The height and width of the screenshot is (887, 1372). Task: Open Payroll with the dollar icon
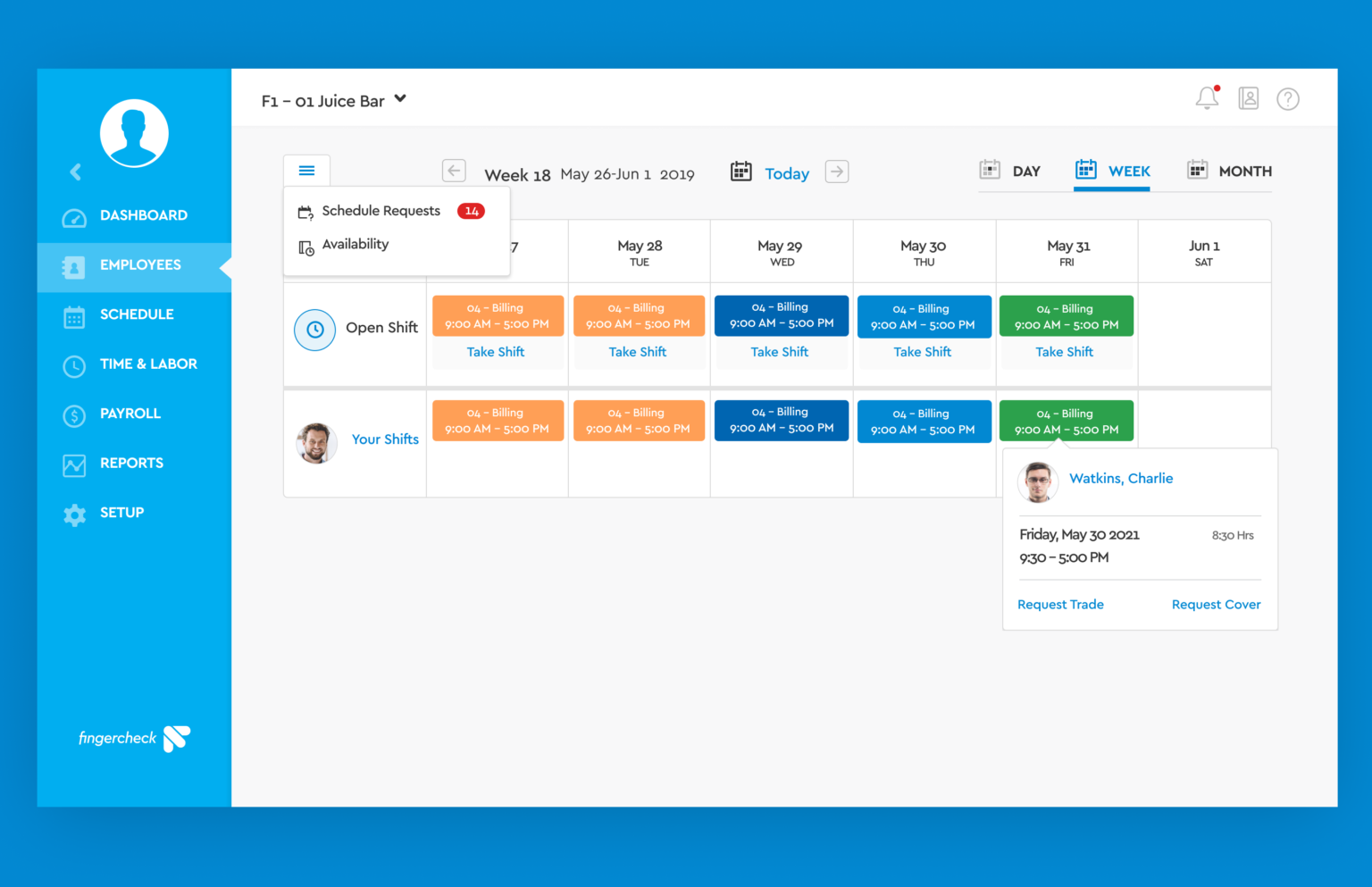[x=74, y=414]
